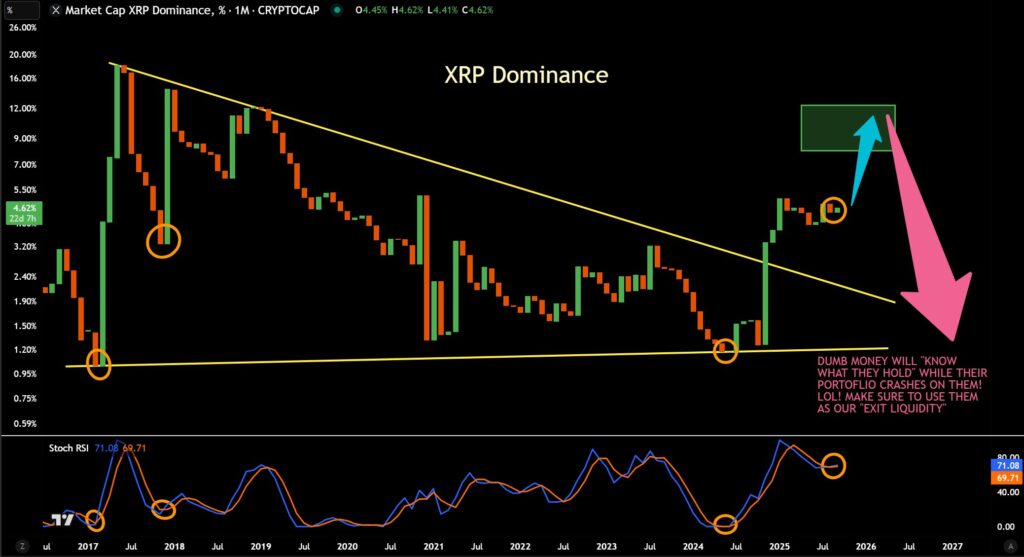Image resolution: width=1024 pixels, height=557 pixels.
Task: Toggle the auto-scale A button
Action: pyautogui.click(x=1012, y=547)
